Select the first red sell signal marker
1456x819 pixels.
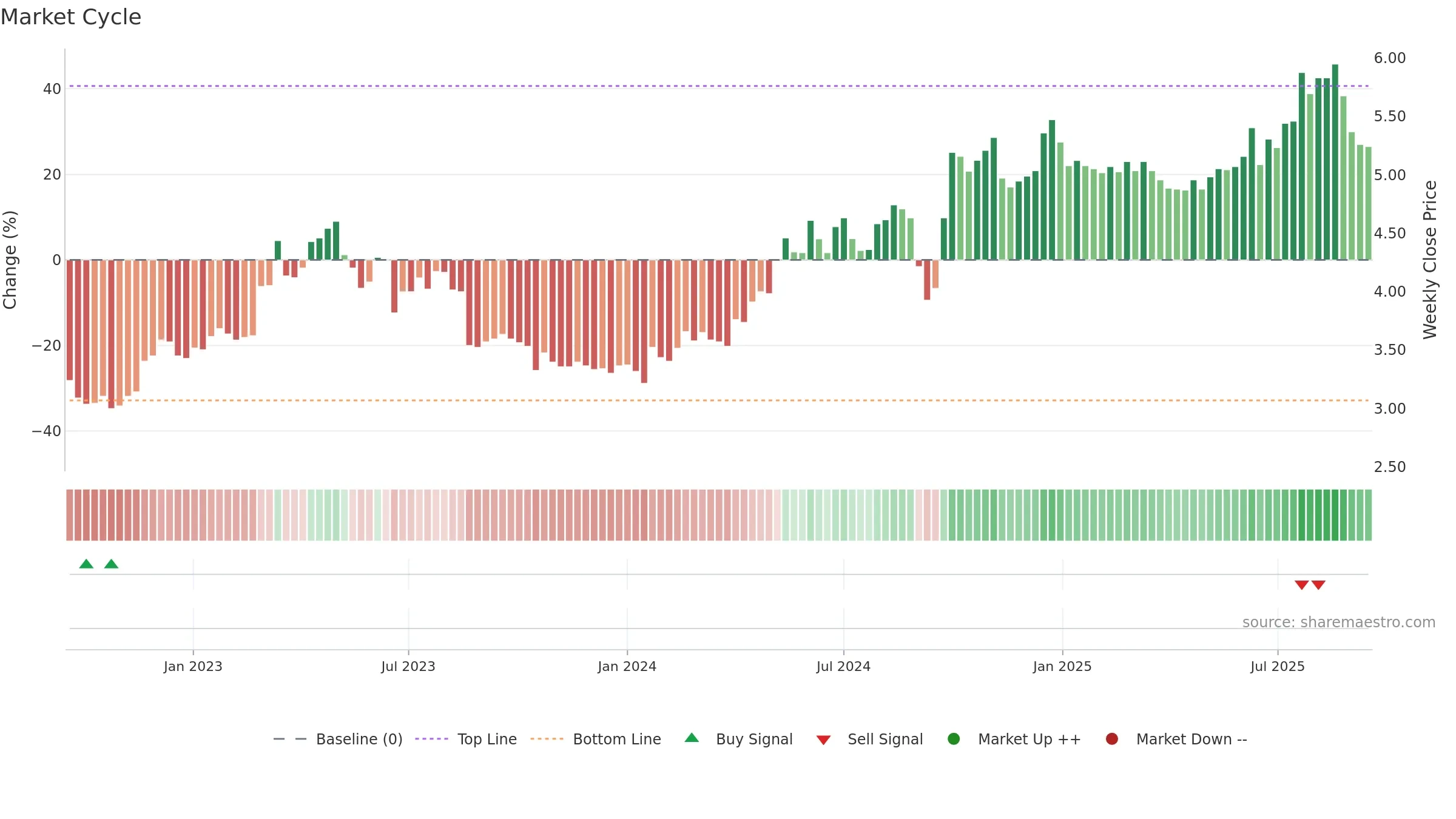click(x=1301, y=585)
